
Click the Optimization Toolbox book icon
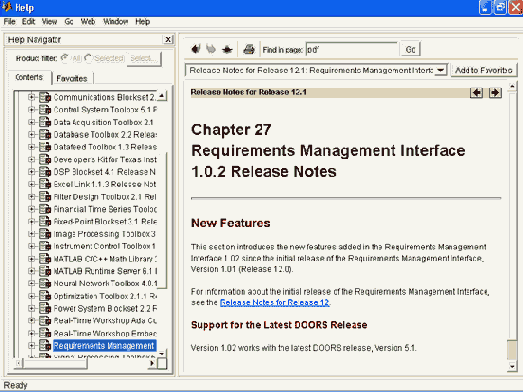(x=45, y=296)
